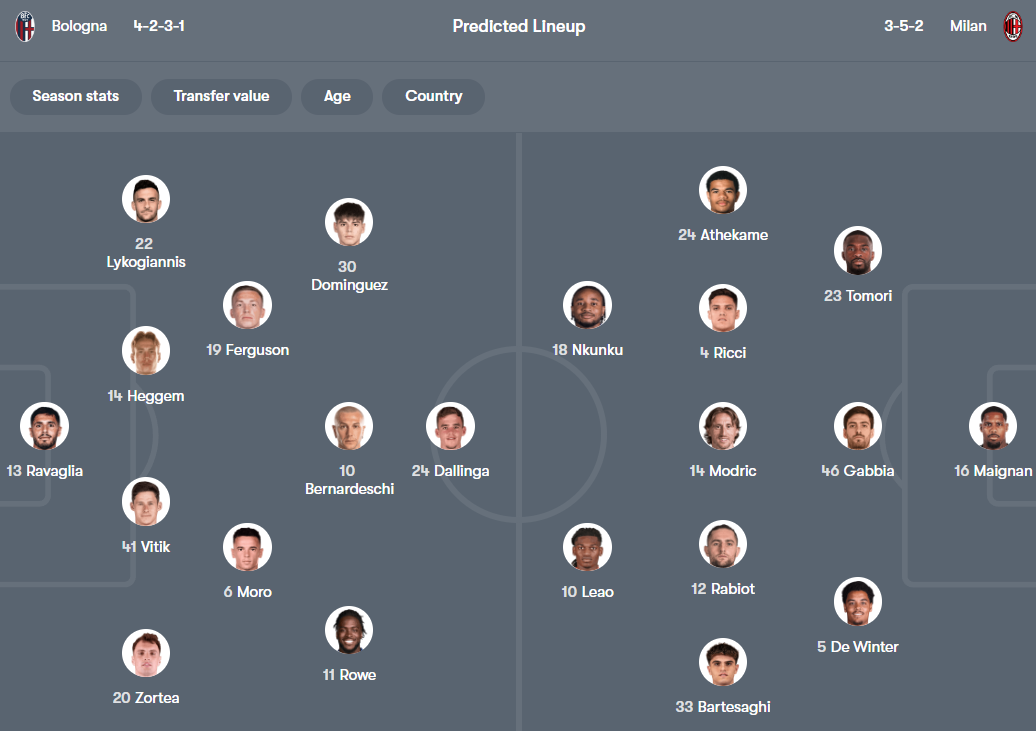Open the Milan team name link
The width and height of the screenshot is (1036, 731).
tap(968, 26)
